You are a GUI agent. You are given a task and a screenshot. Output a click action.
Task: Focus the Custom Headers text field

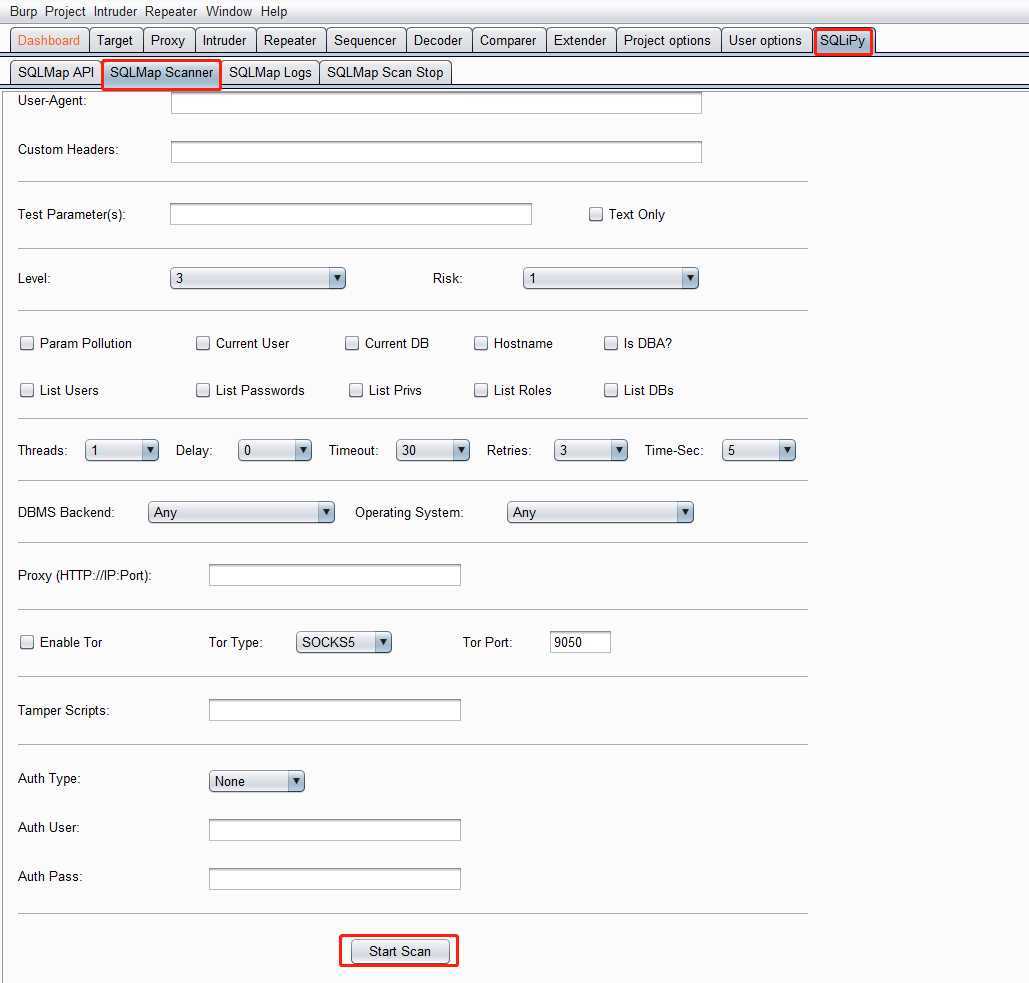click(436, 152)
